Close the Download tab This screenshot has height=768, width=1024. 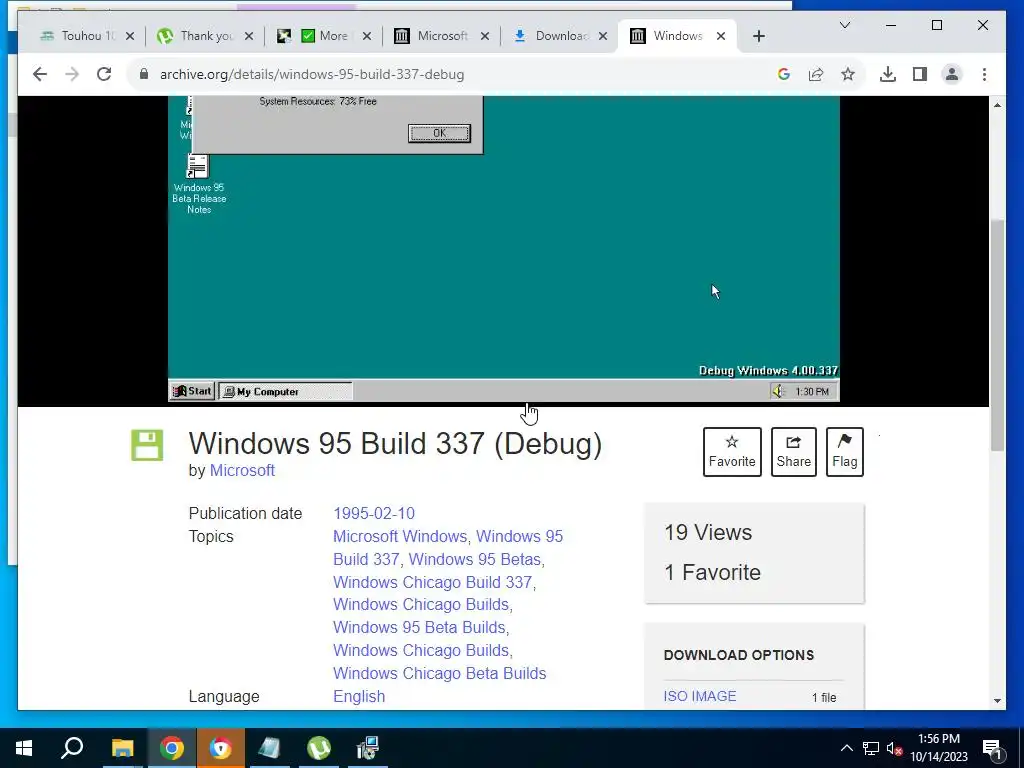(x=603, y=36)
